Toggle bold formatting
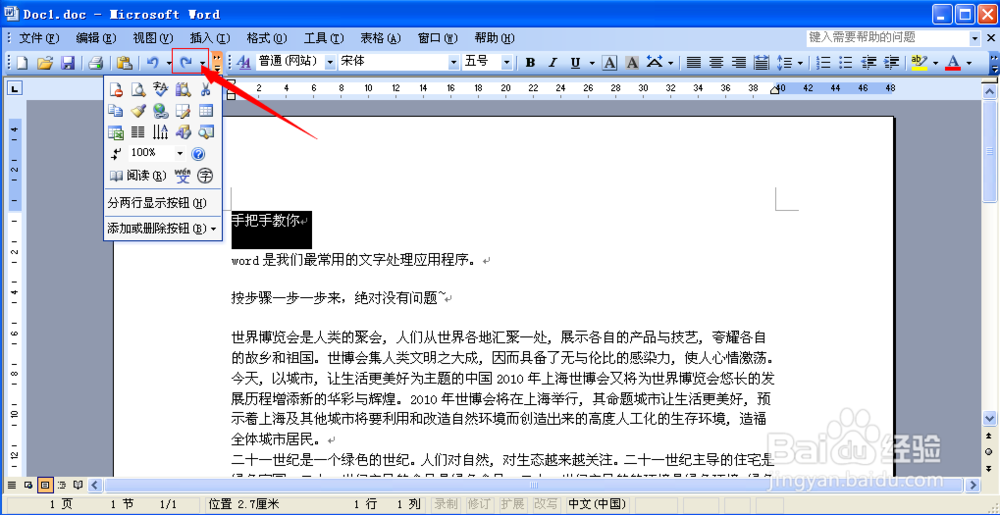 [x=530, y=62]
